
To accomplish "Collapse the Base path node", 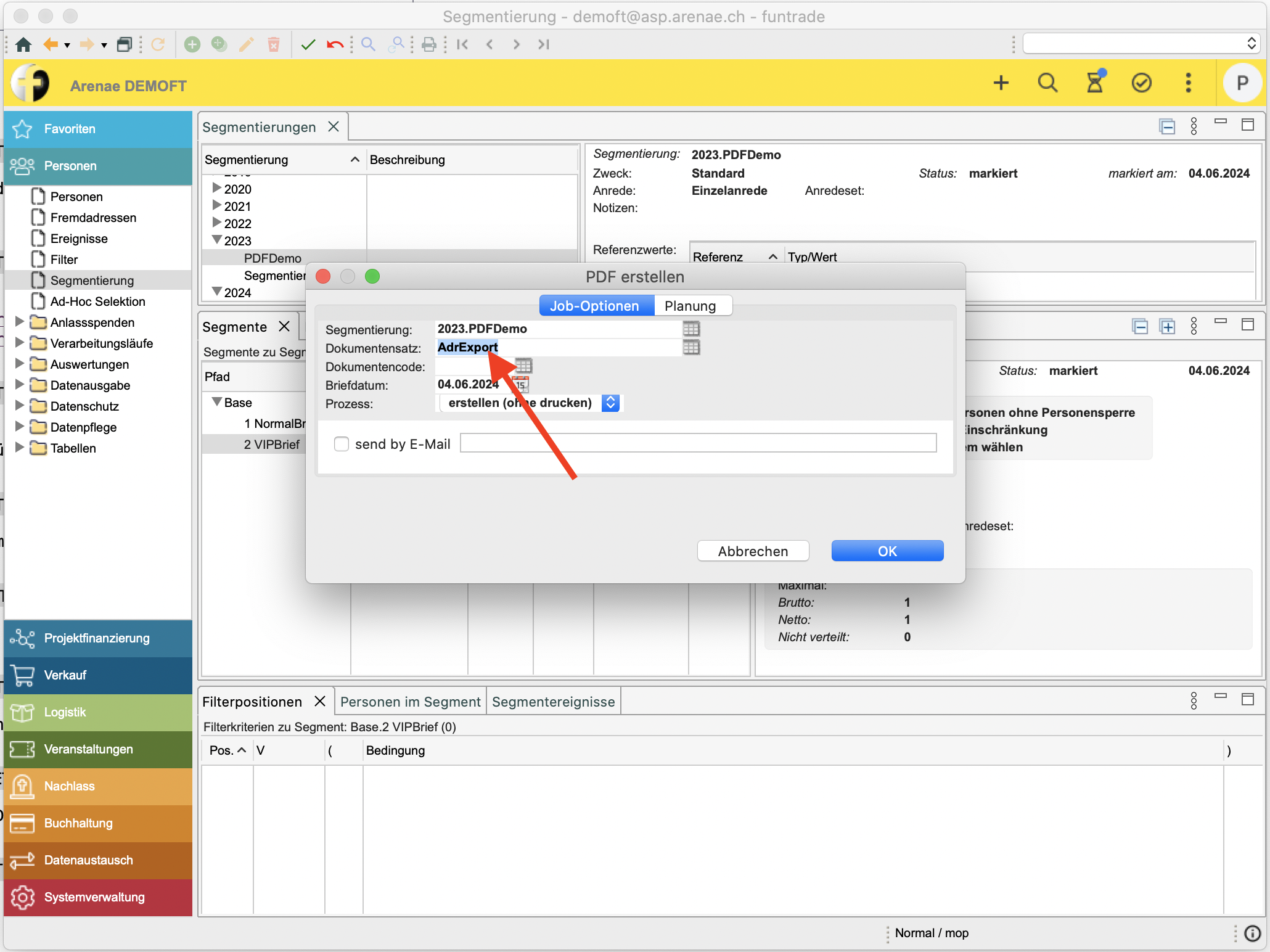I will click(216, 402).
